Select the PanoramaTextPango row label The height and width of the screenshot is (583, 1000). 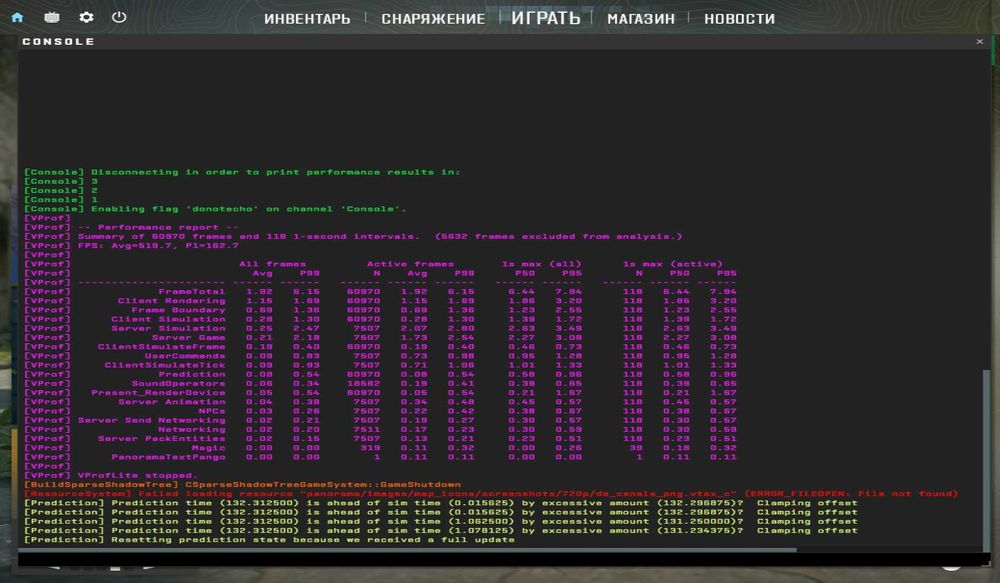168,457
